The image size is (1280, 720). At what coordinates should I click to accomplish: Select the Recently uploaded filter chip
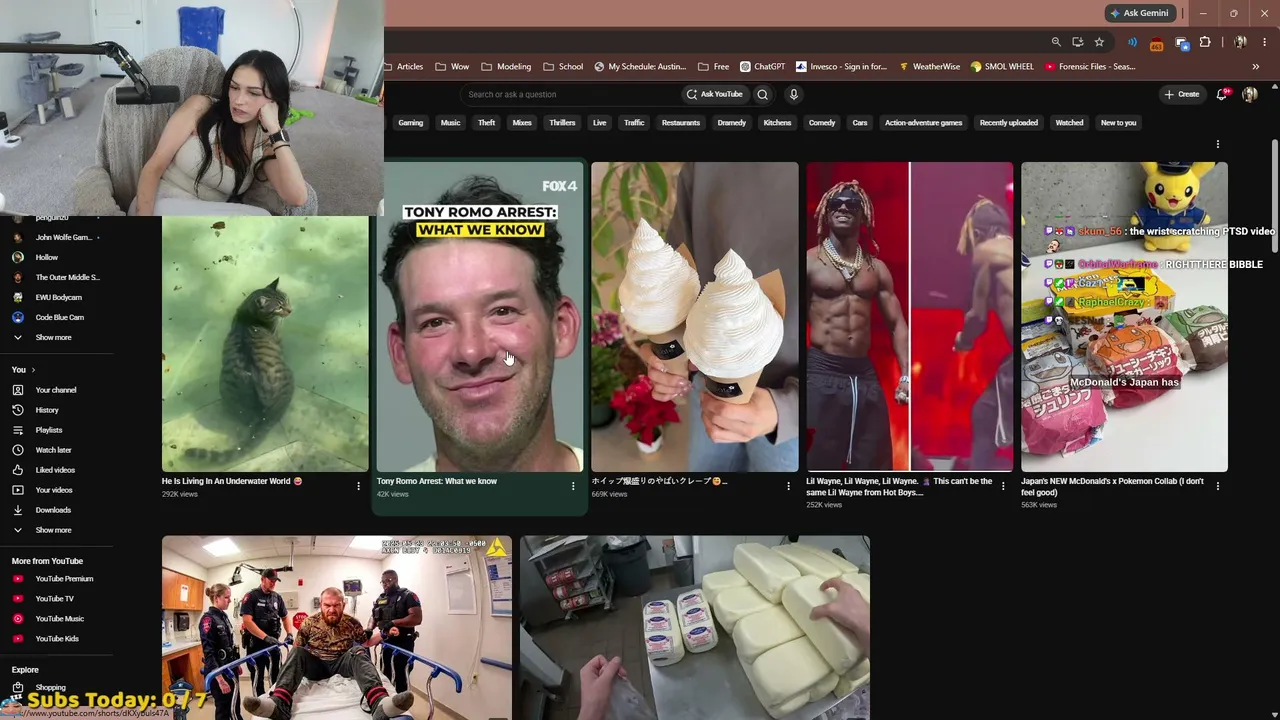[1009, 123]
